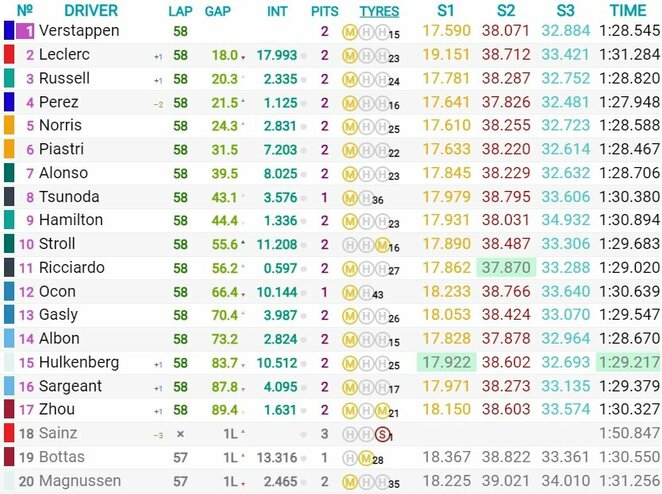Select the GAP column header
662x494 pixels.
pyautogui.click(x=218, y=11)
